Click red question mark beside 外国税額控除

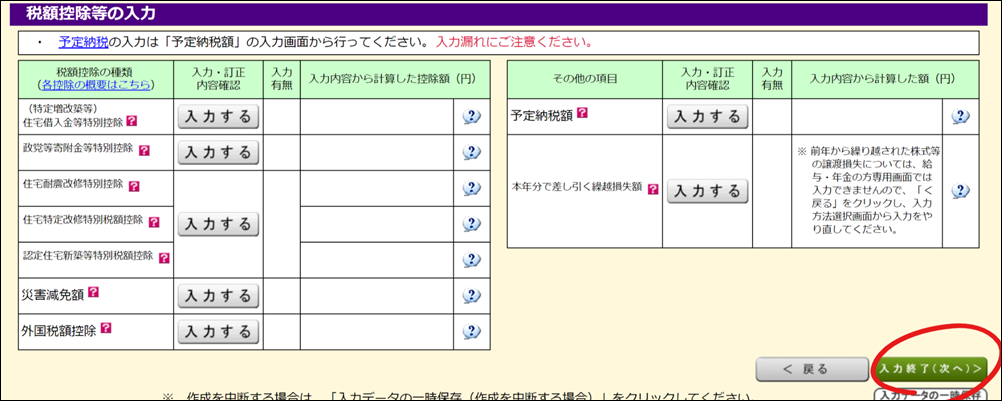106,328
